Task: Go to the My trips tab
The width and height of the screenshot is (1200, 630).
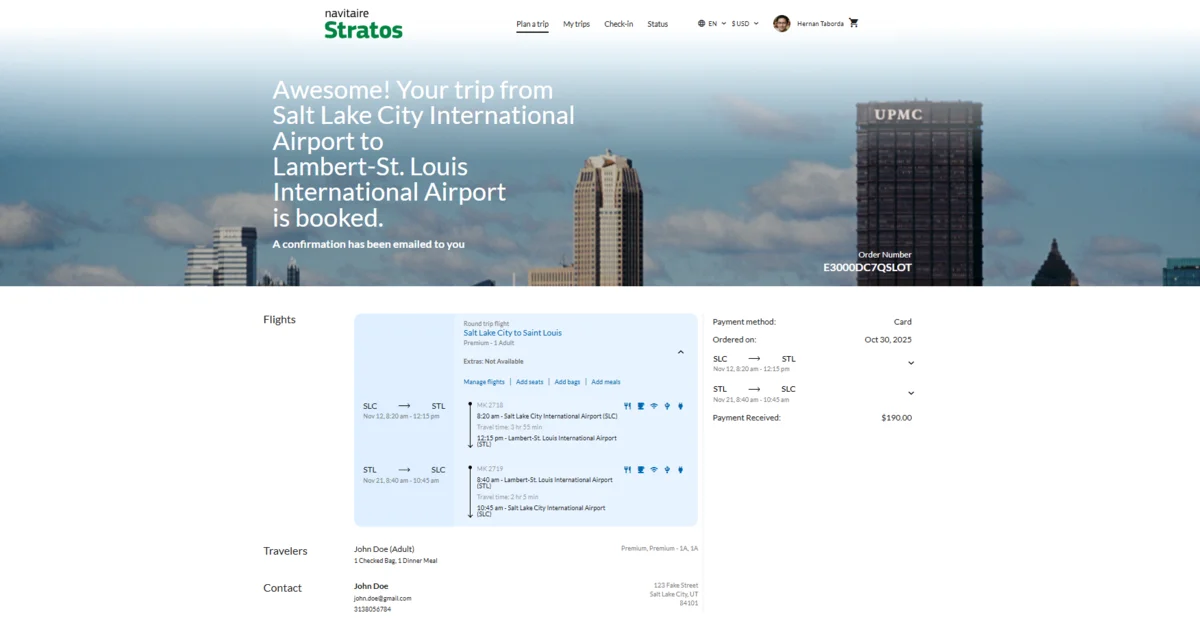Action: 576,24
